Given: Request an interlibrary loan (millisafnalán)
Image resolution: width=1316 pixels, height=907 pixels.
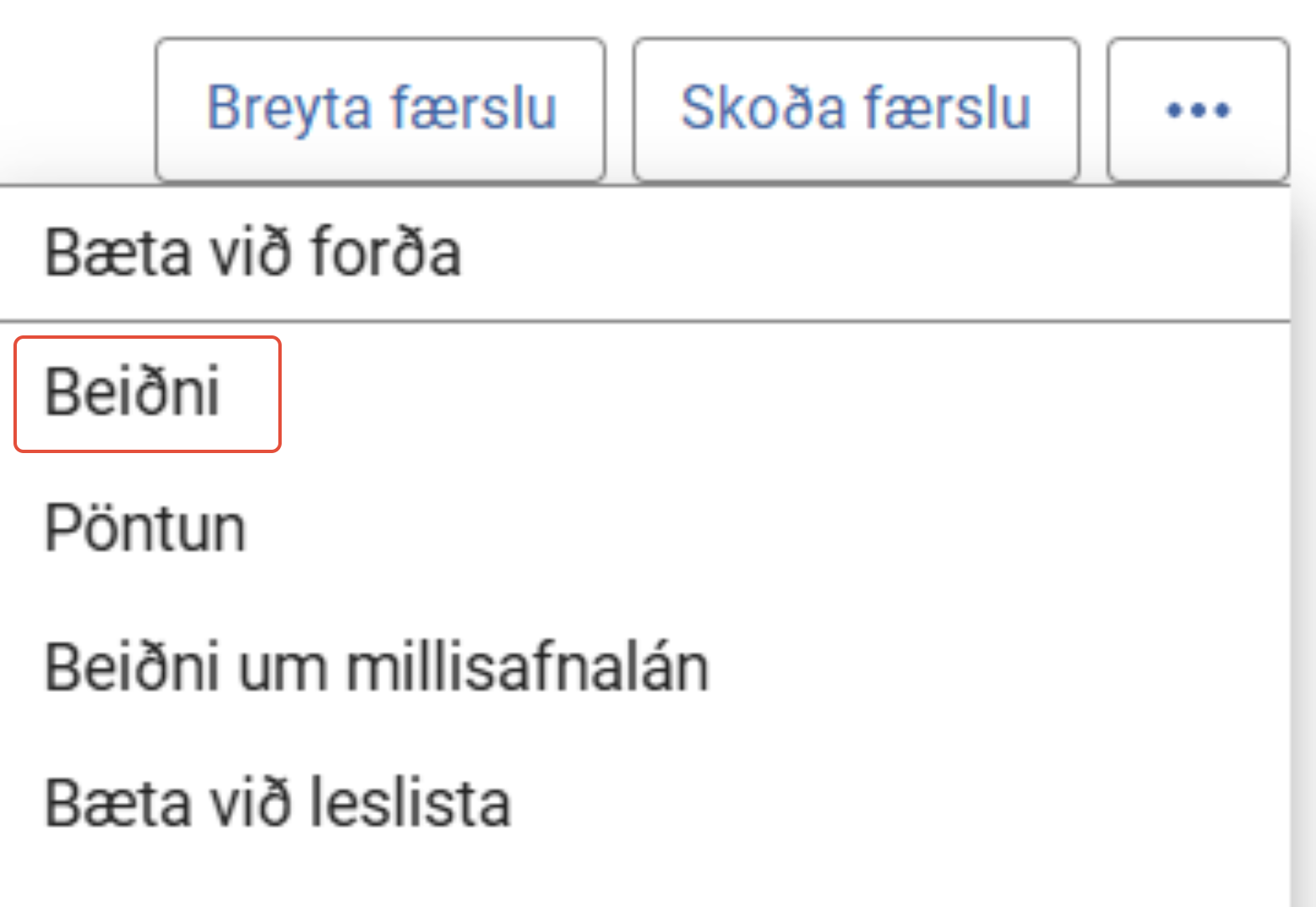Looking at the screenshot, I should tap(377, 667).
